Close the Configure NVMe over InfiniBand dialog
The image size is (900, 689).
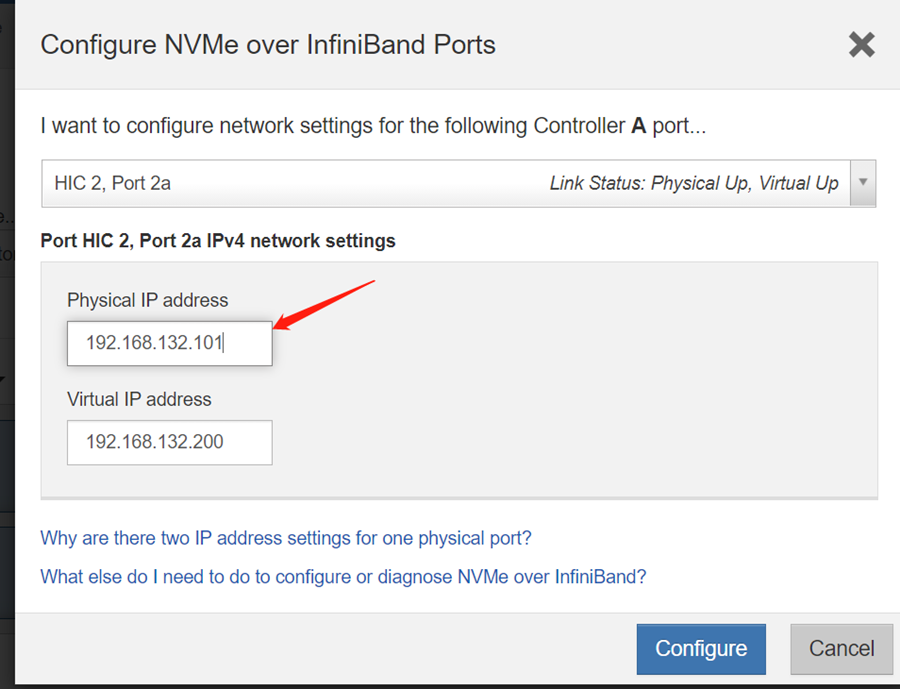862,45
